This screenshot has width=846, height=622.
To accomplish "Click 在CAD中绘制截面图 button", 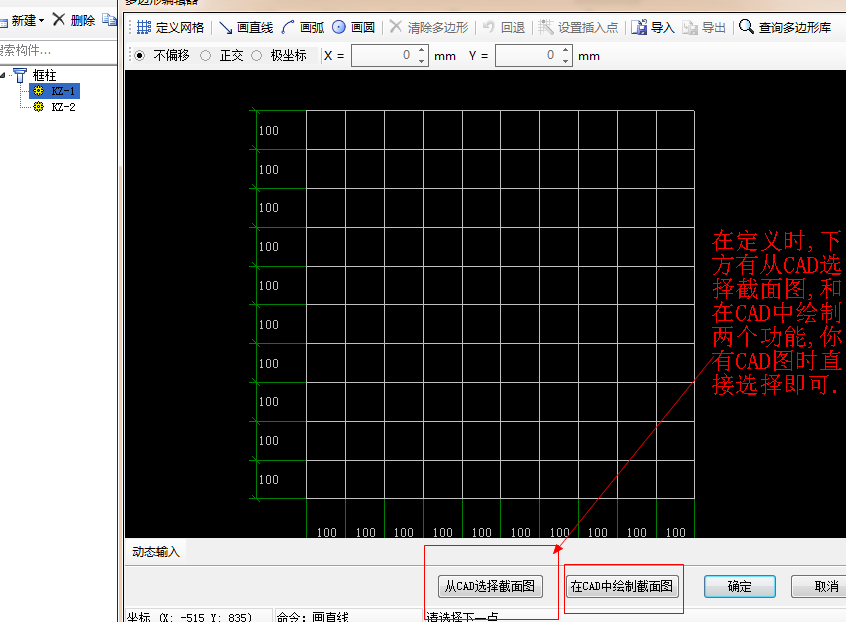I will pos(622,586).
